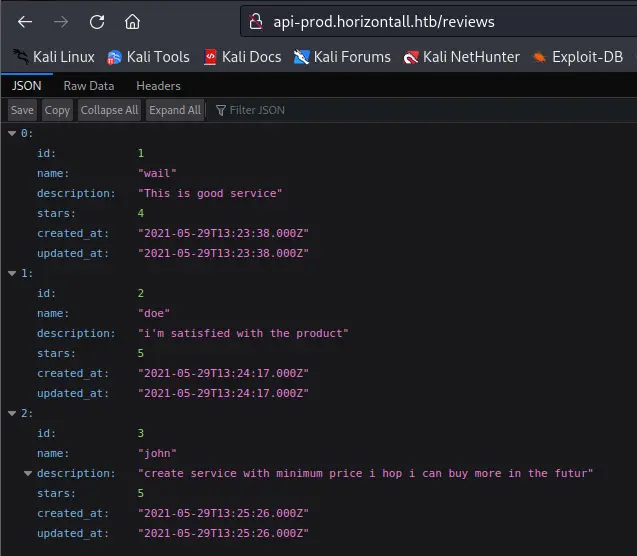The image size is (637, 556).
Task: Open the browser home page icon
Action: [132, 22]
